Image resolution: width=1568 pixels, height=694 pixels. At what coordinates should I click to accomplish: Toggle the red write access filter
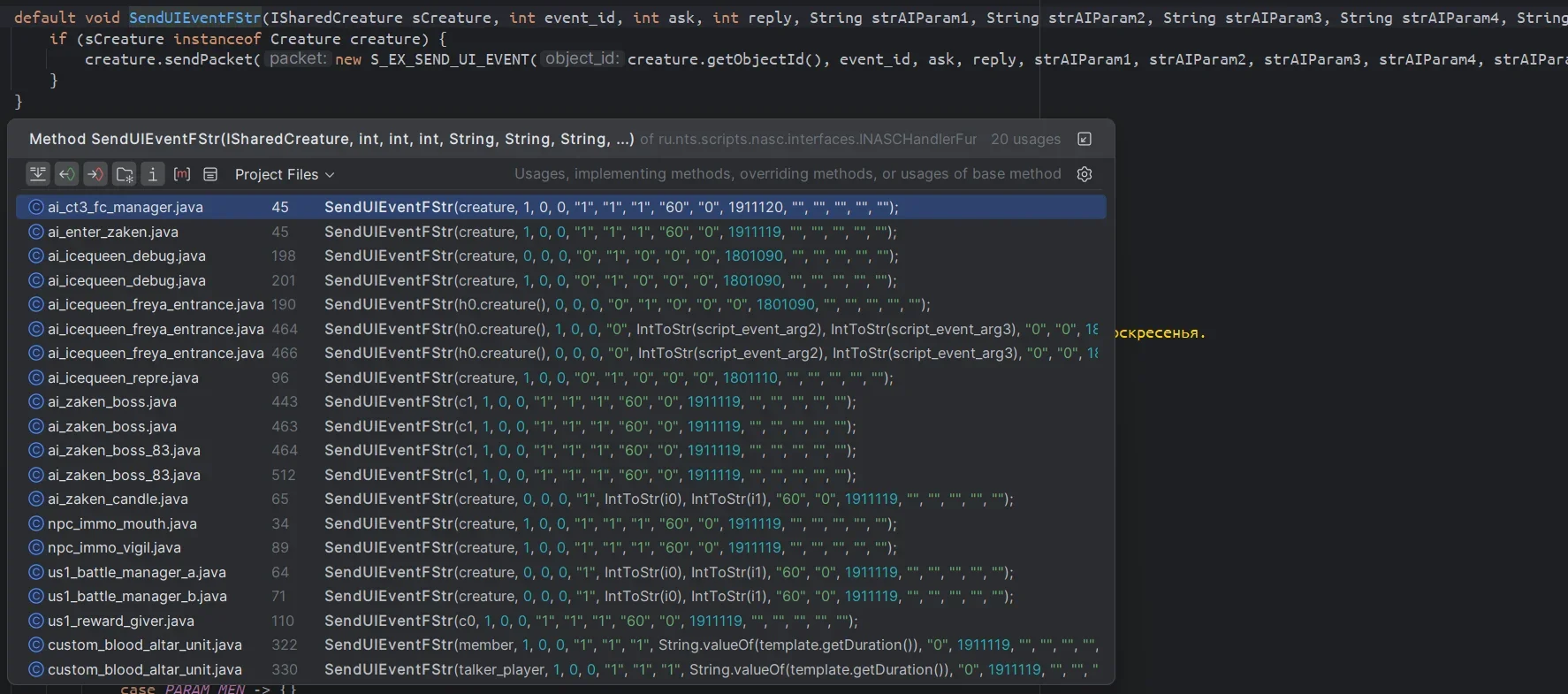(x=95, y=174)
